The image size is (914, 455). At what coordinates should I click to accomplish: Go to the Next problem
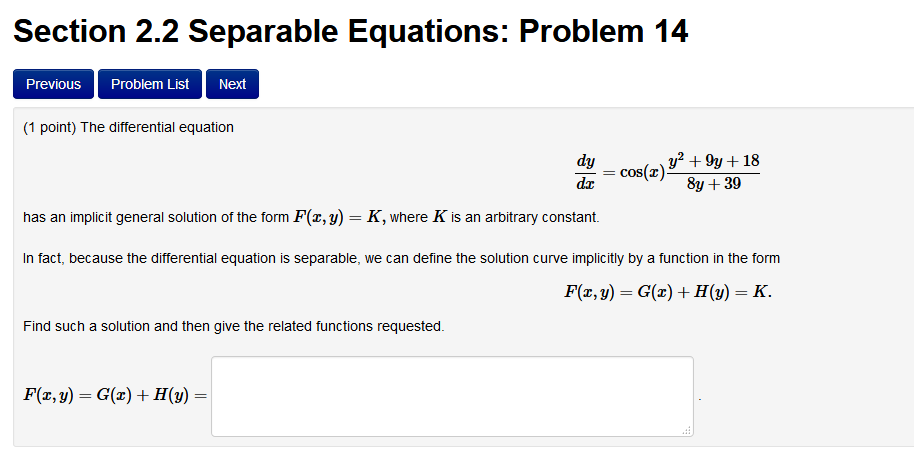[232, 84]
